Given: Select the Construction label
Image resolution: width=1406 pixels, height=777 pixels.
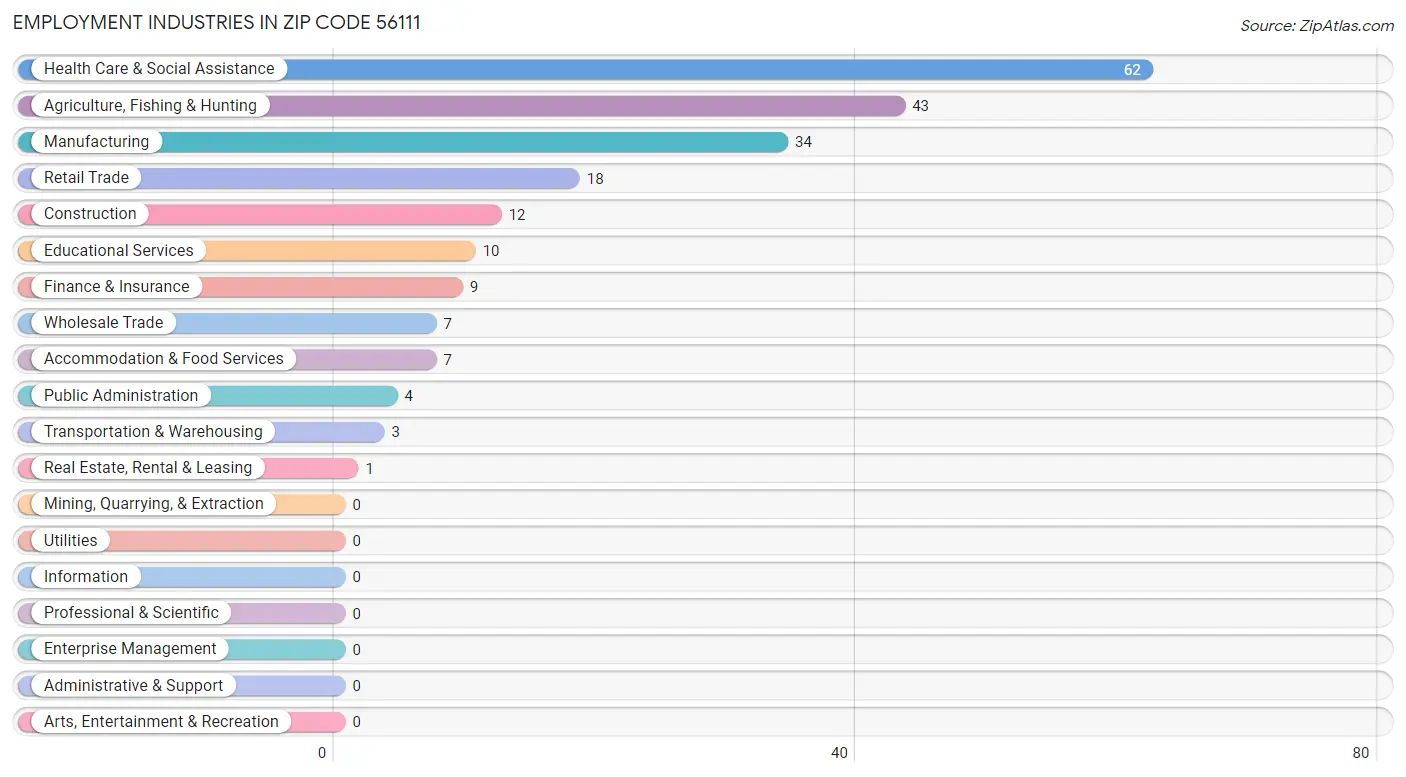Looking at the screenshot, I should click(x=90, y=214).
